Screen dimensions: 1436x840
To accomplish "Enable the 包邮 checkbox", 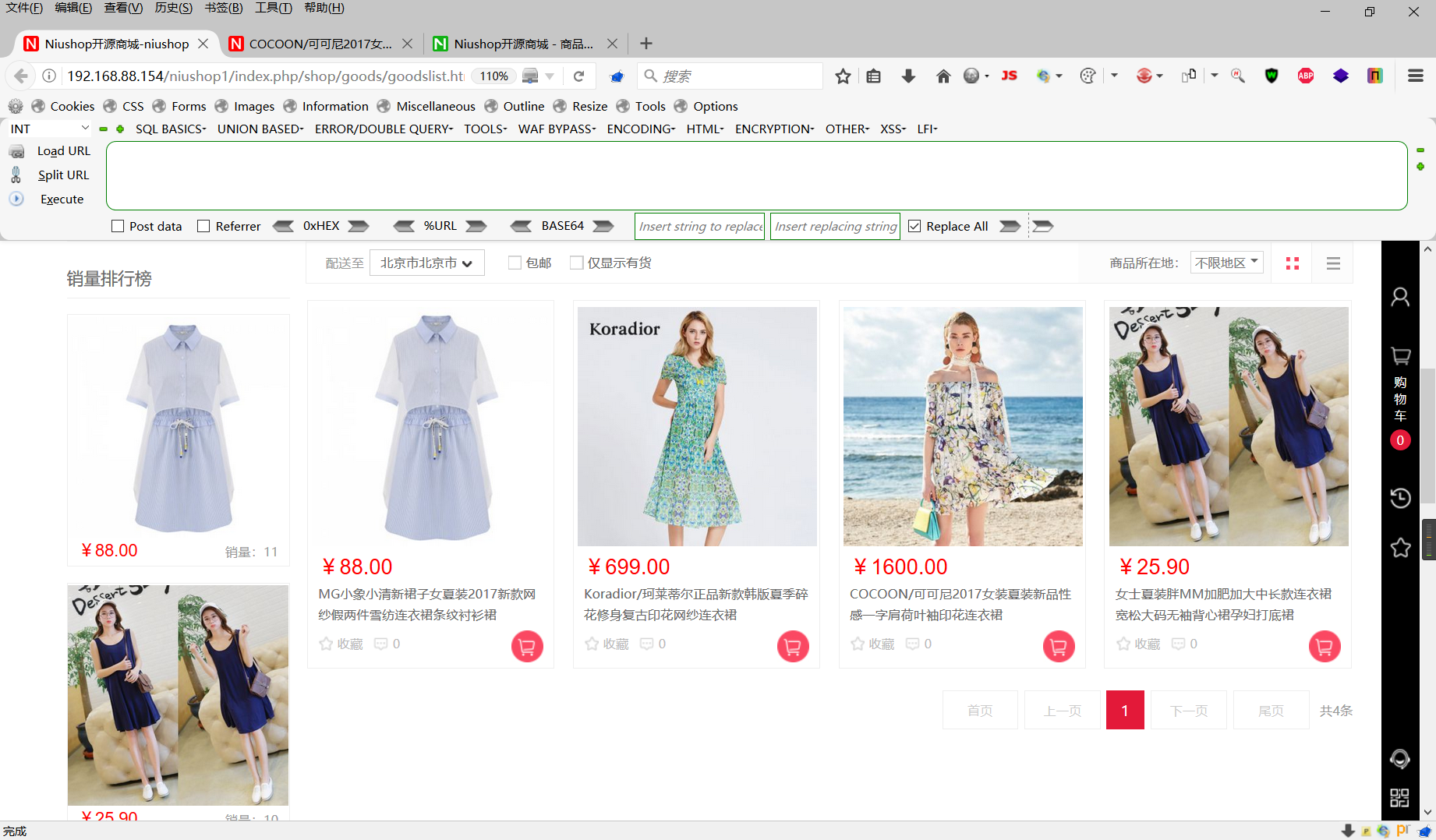I will pyautogui.click(x=515, y=263).
